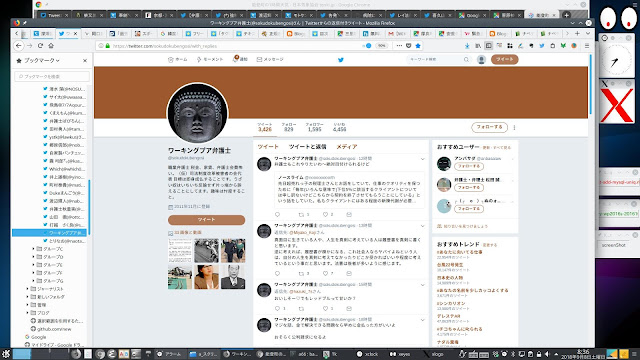This screenshot has height=360, width=640.
Task: Open Twitter 通知 notifications link
Action: 240,60
